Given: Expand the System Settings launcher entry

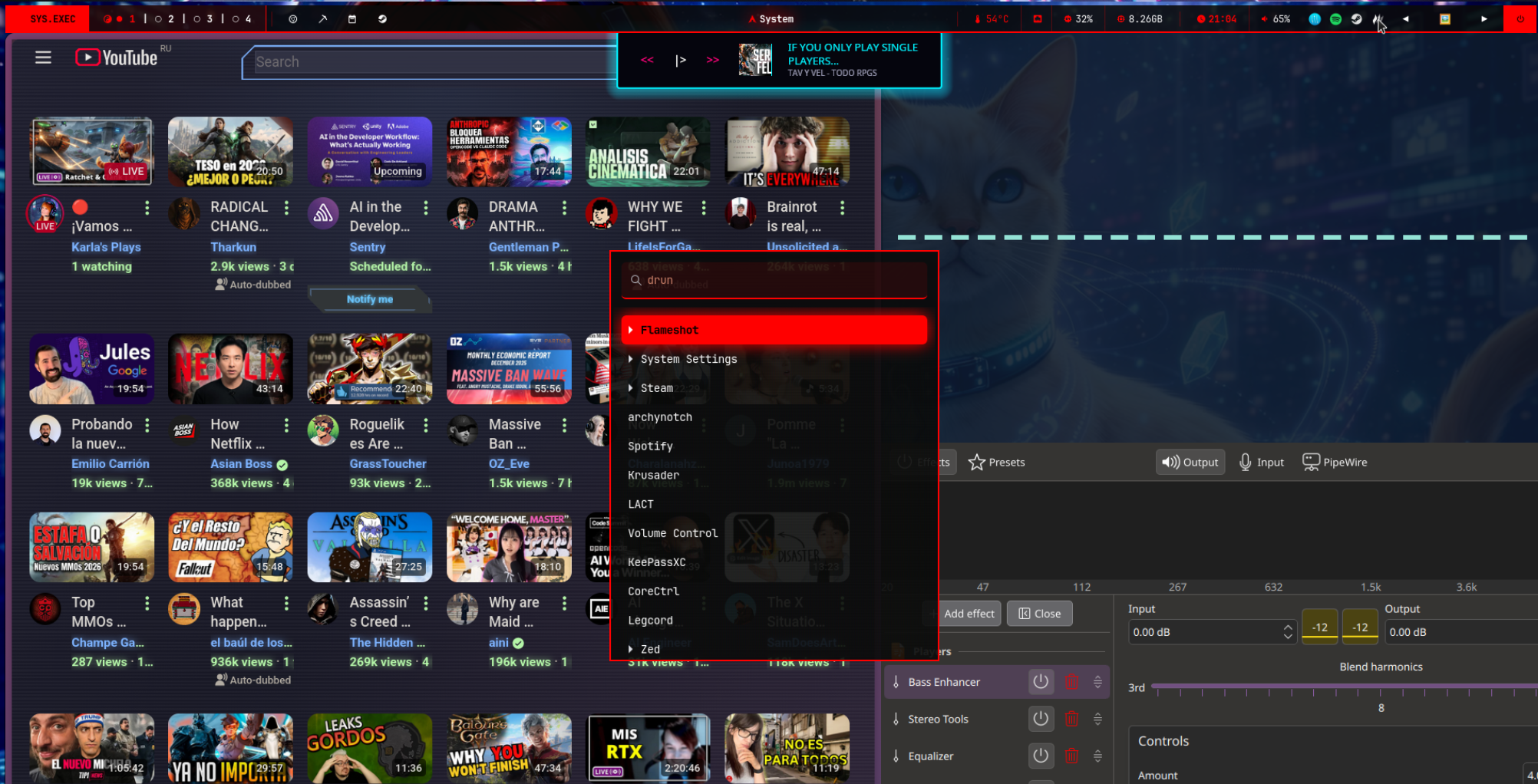Looking at the screenshot, I should [x=630, y=359].
